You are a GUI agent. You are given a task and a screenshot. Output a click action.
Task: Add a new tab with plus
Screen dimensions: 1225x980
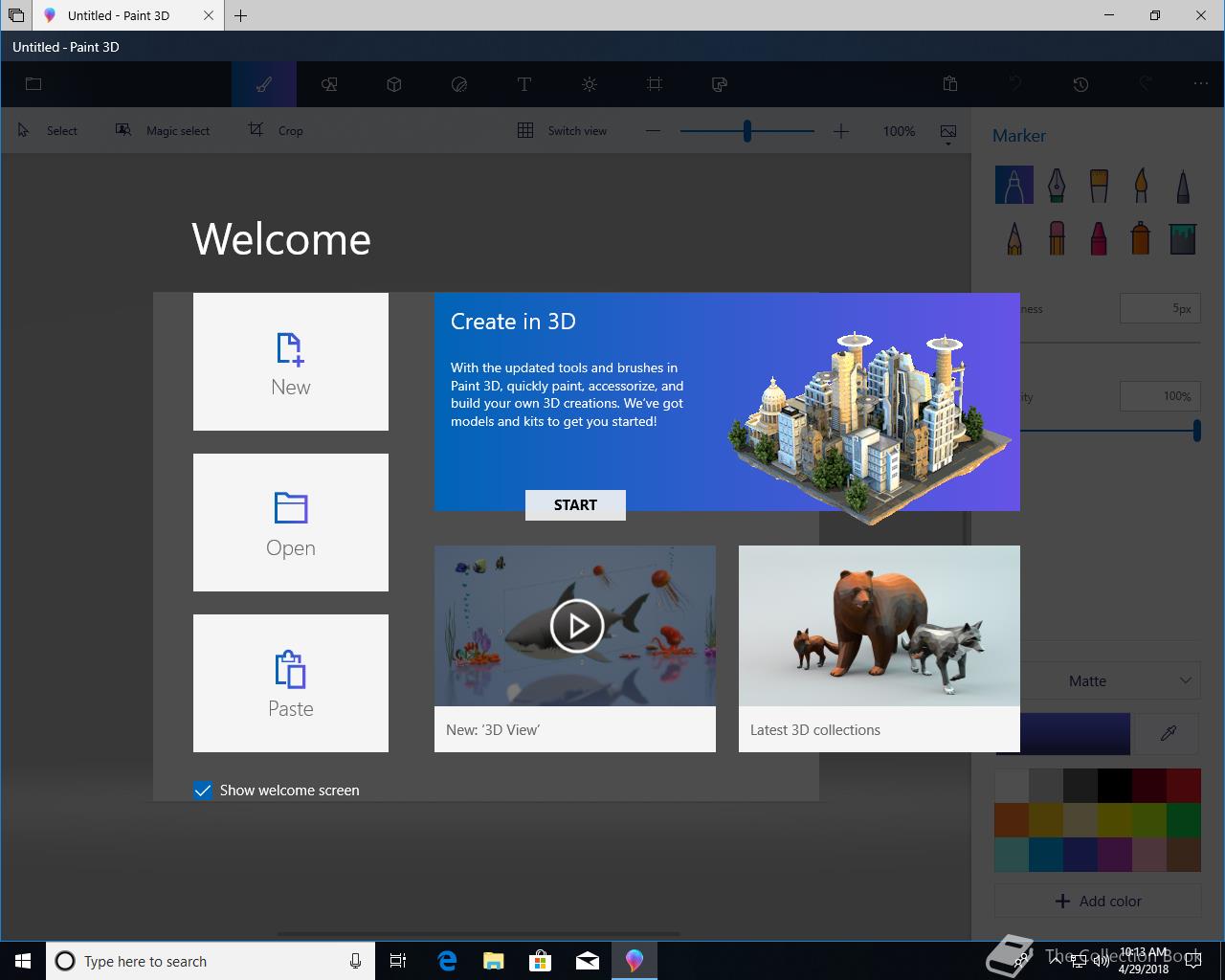tap(241, 15)
